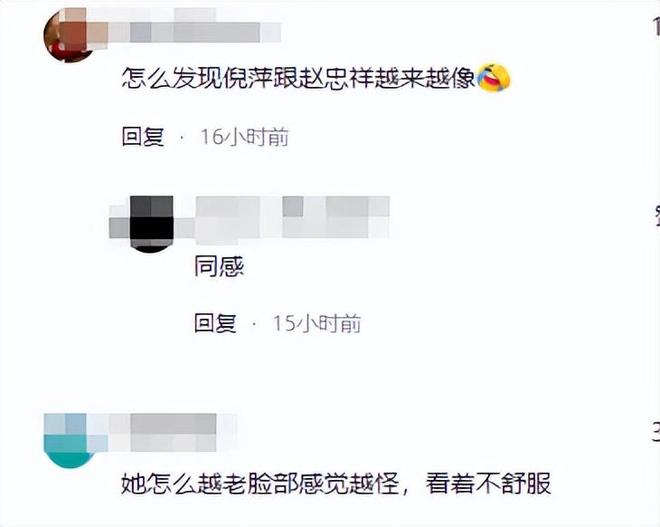
Task: Click the 15小时前 timestamp
Action: (x=317, y=323)
